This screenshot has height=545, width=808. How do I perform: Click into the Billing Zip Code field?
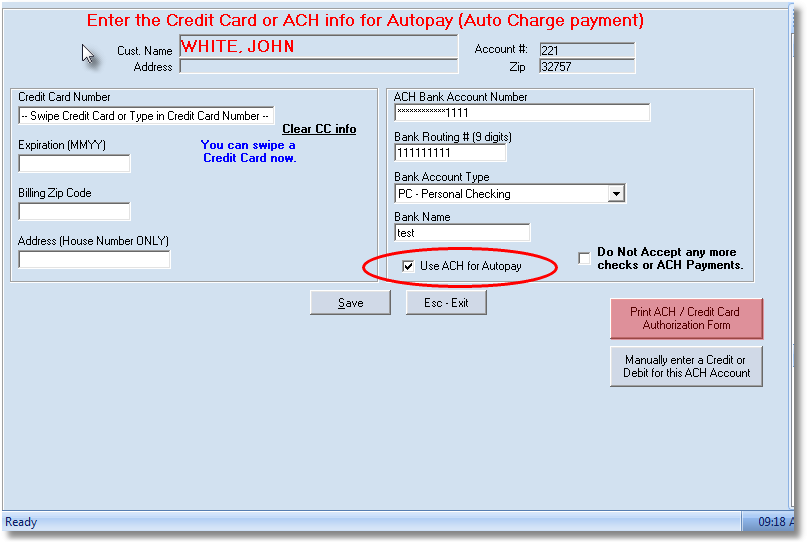point(74,212)
